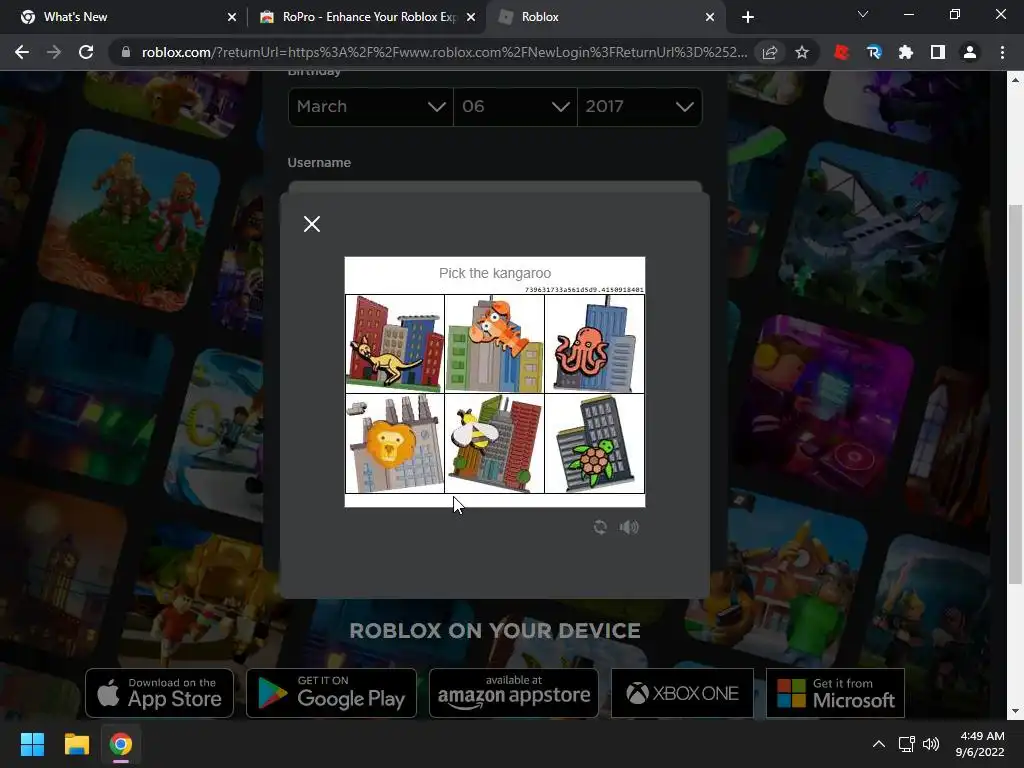The width and height of the screenshot is (1024, 768).
Task: Open the volume tray icon
Action: pos(931,744)
